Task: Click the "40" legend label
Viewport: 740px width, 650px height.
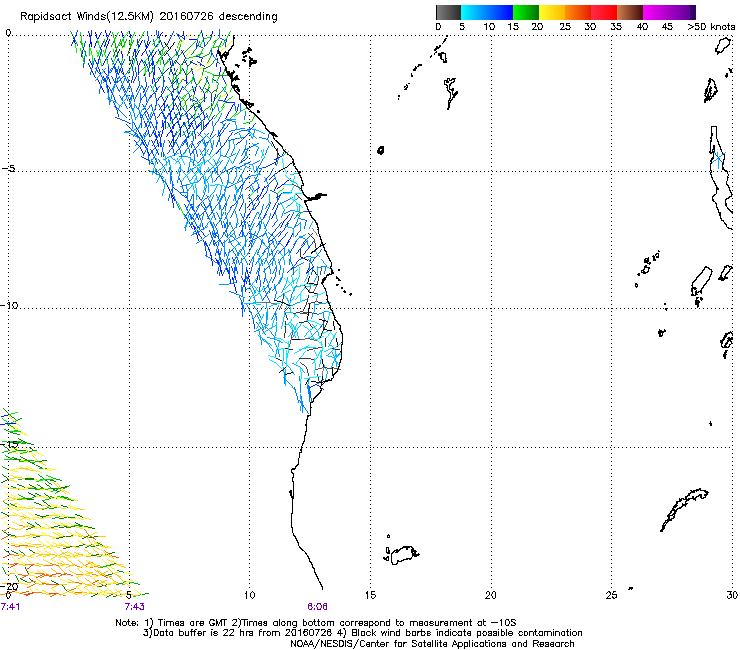Action: pos(642,27)
